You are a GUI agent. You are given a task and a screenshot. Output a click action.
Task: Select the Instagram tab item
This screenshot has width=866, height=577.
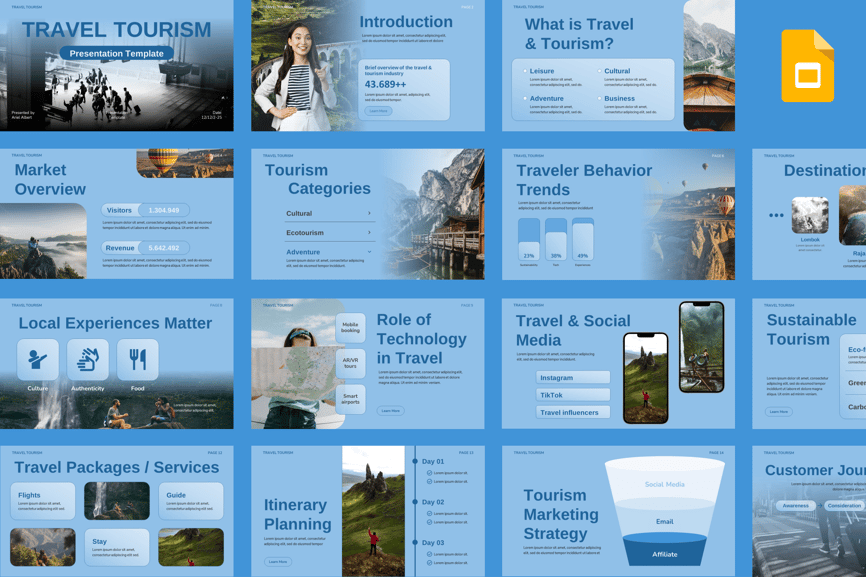tap(573, 378)
